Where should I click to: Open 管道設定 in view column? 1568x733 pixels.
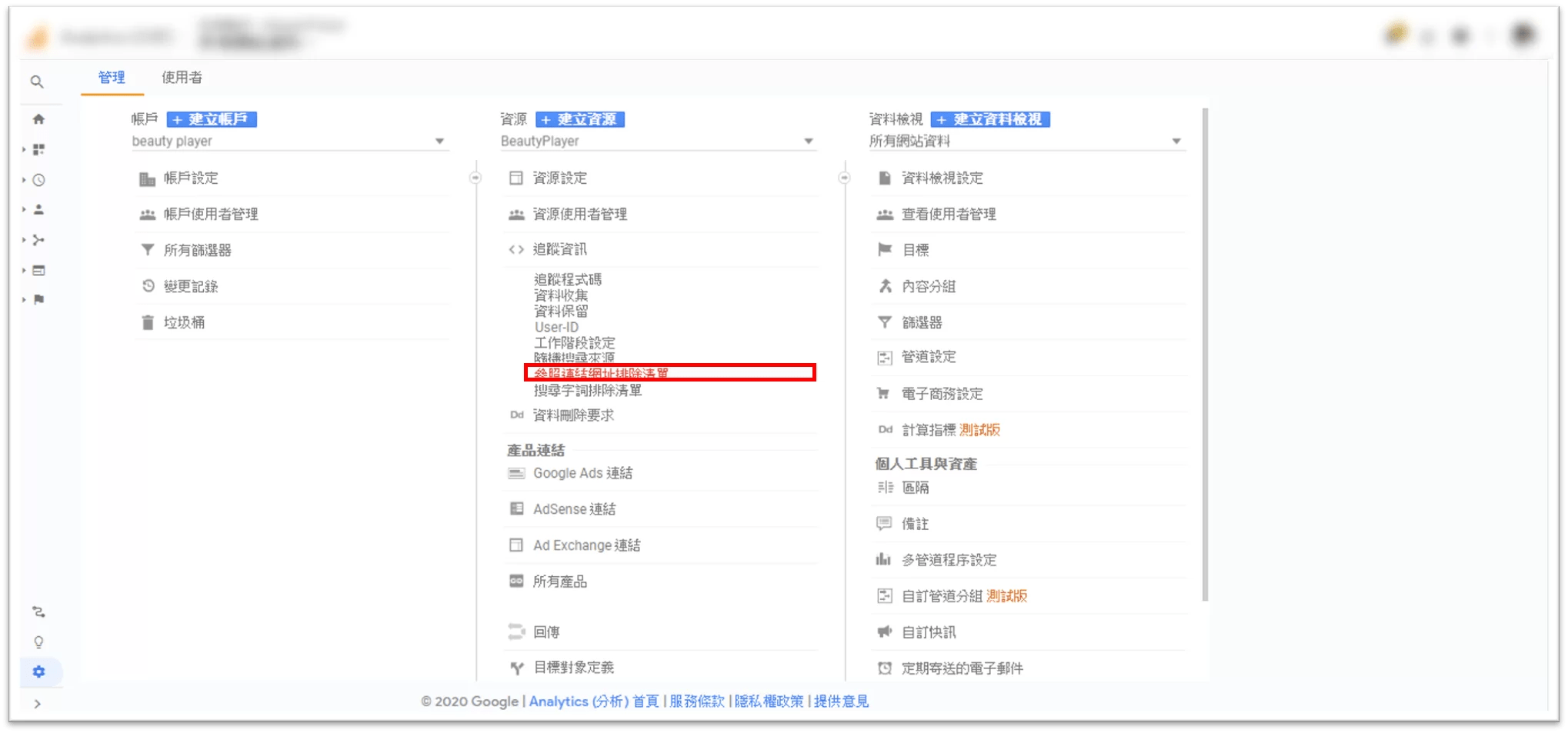929,357
